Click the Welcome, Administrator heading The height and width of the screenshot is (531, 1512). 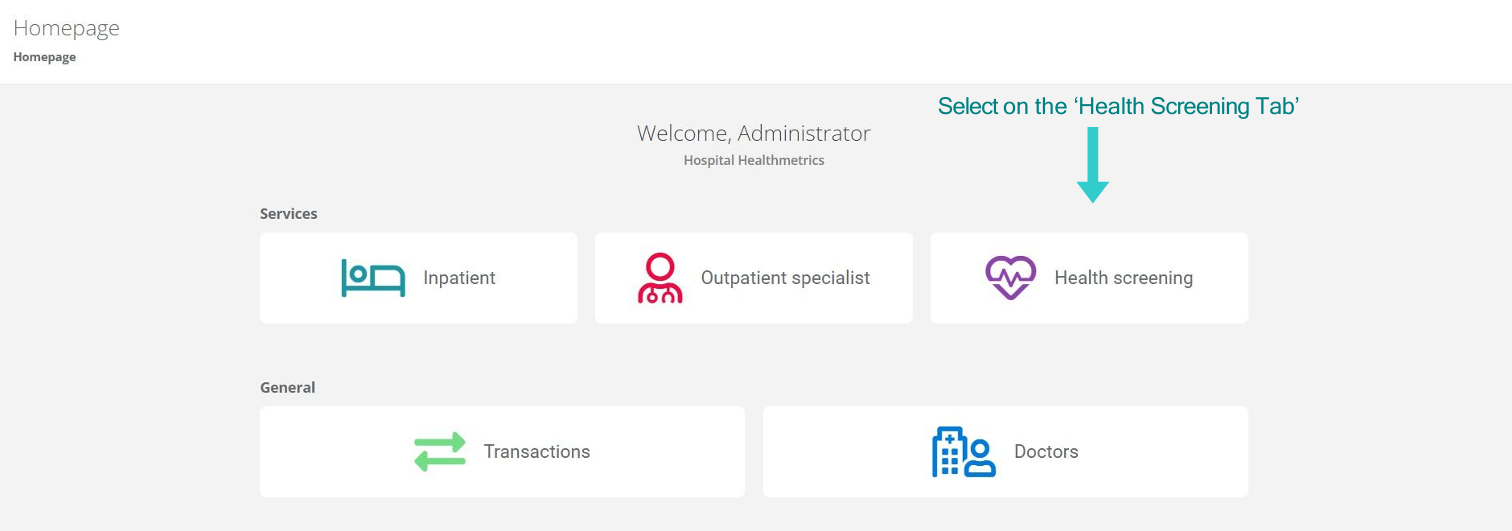tap(753, 133)
